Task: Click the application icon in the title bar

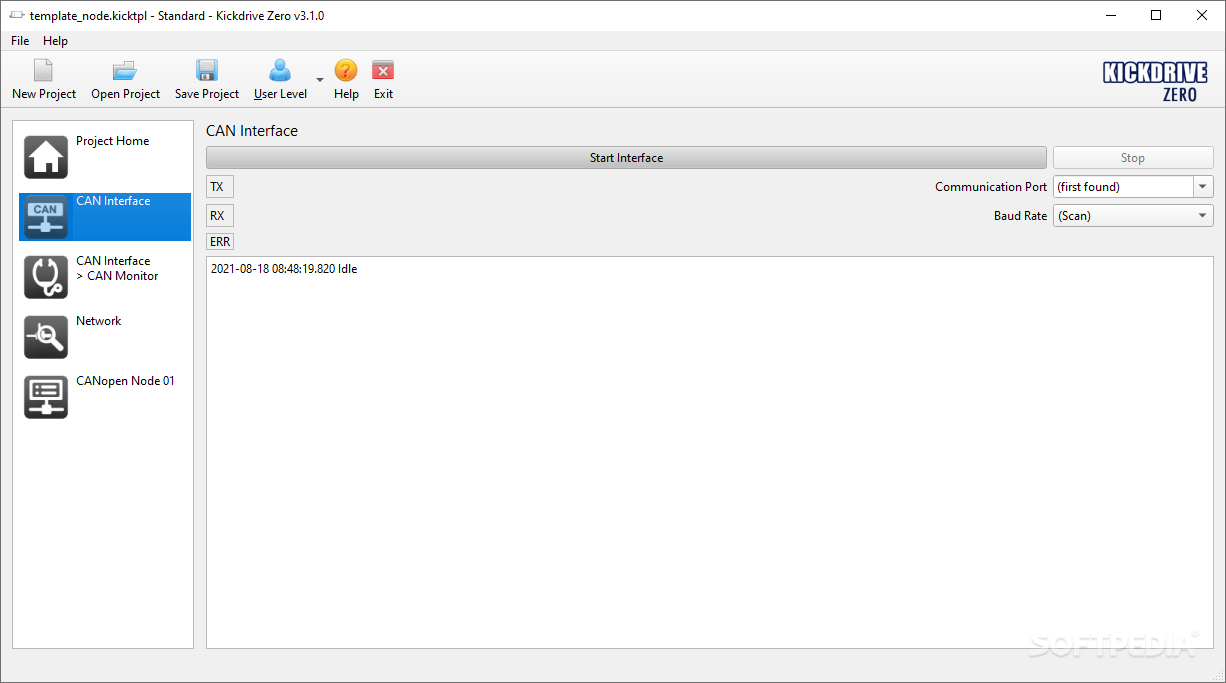Action: click(17, 15)
